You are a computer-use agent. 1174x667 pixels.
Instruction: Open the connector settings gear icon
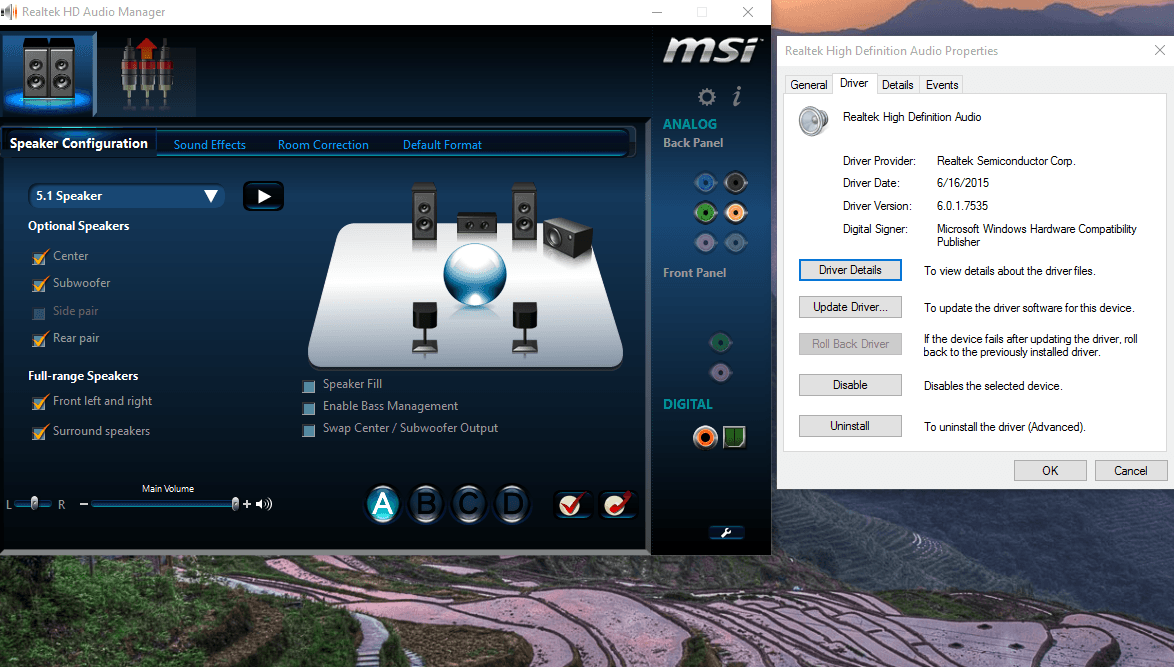706,97
